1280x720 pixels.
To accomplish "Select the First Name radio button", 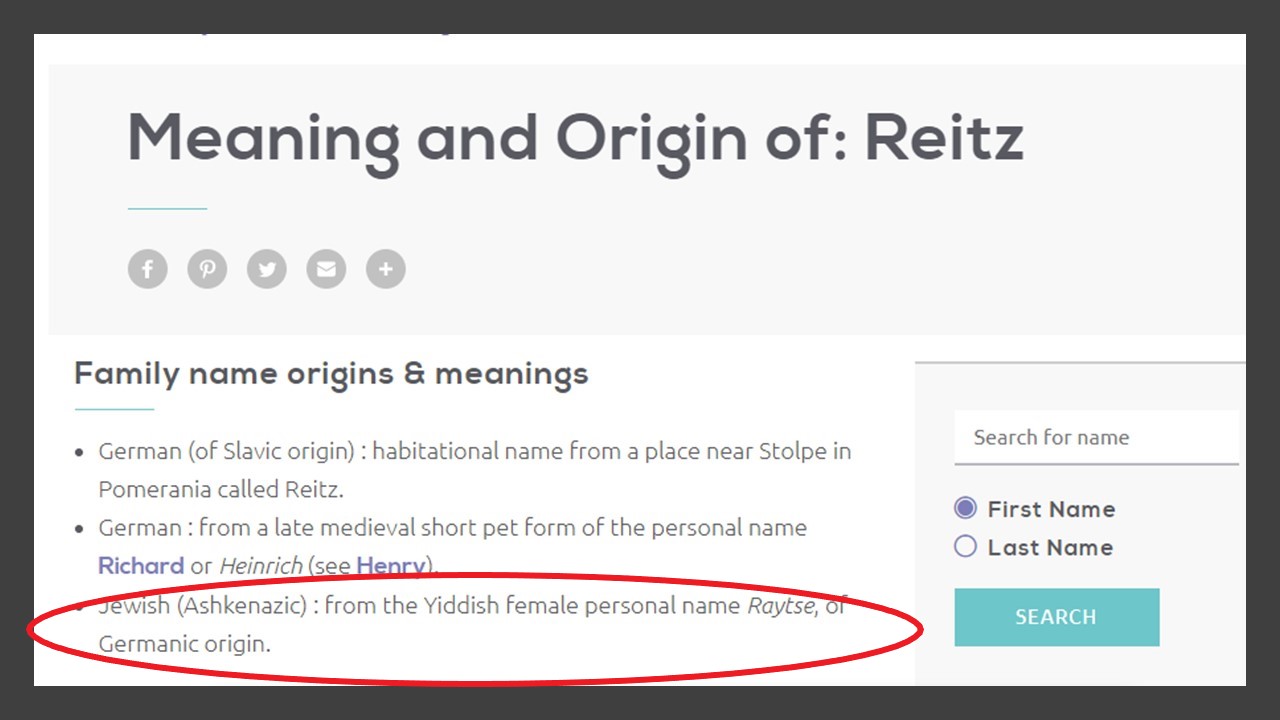I will pyautogui.click(x=965, y=508).
